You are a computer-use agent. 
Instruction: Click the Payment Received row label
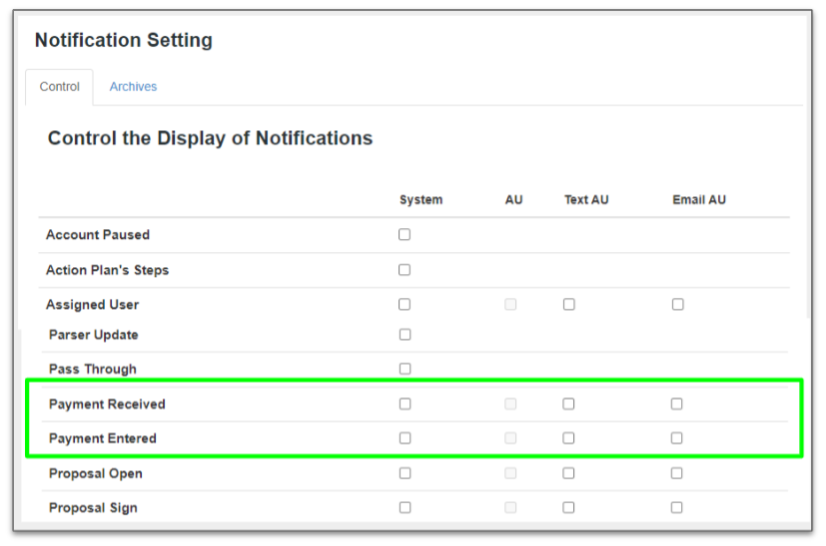coord(107,404)
